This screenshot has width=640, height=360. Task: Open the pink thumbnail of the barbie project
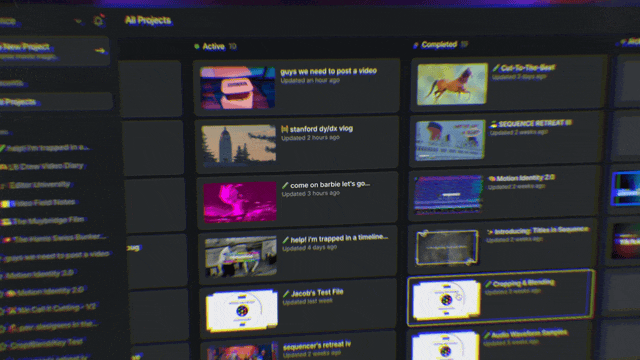coord(240,202)
